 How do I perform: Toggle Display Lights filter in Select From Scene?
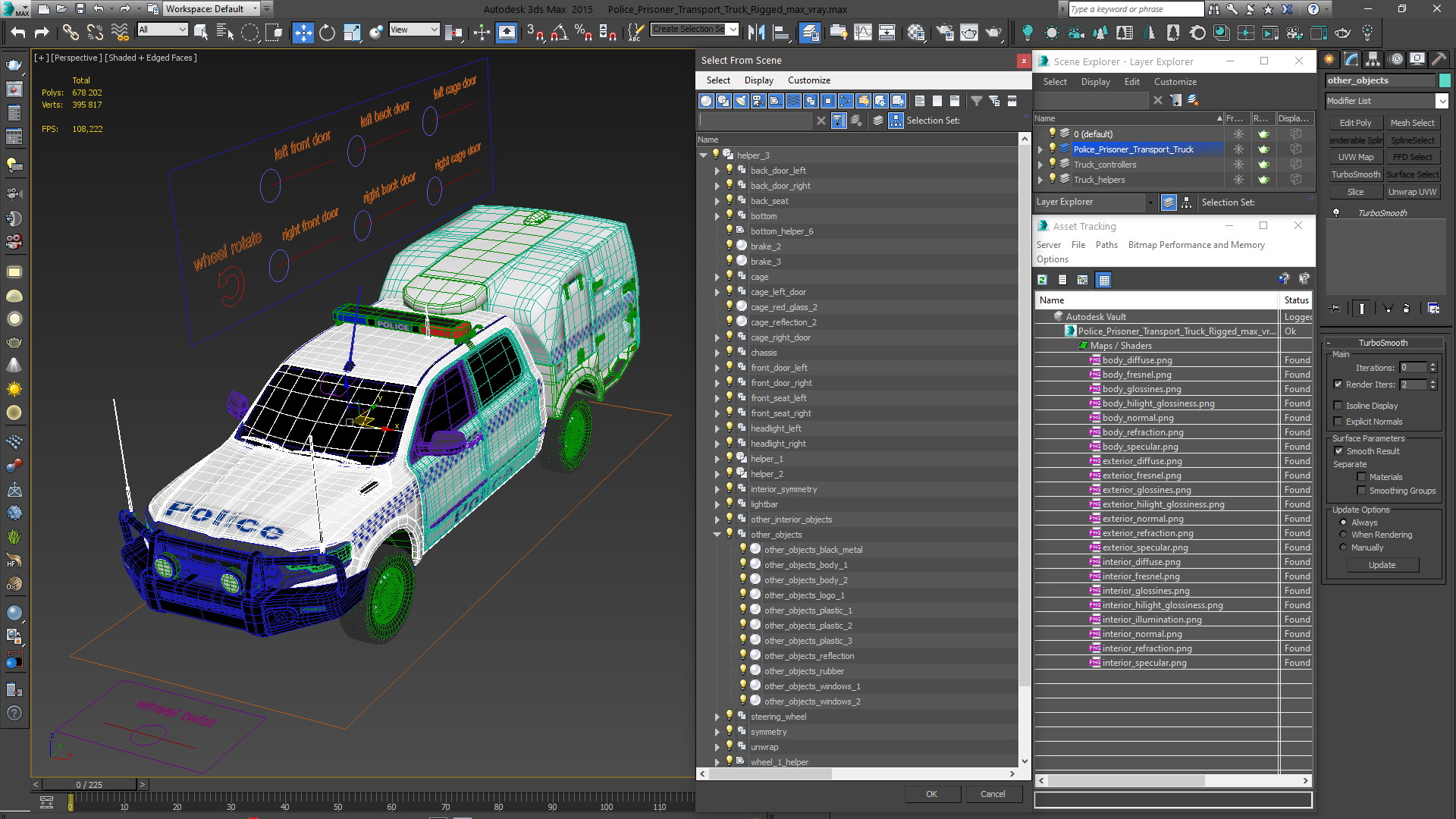pos(741,100)
